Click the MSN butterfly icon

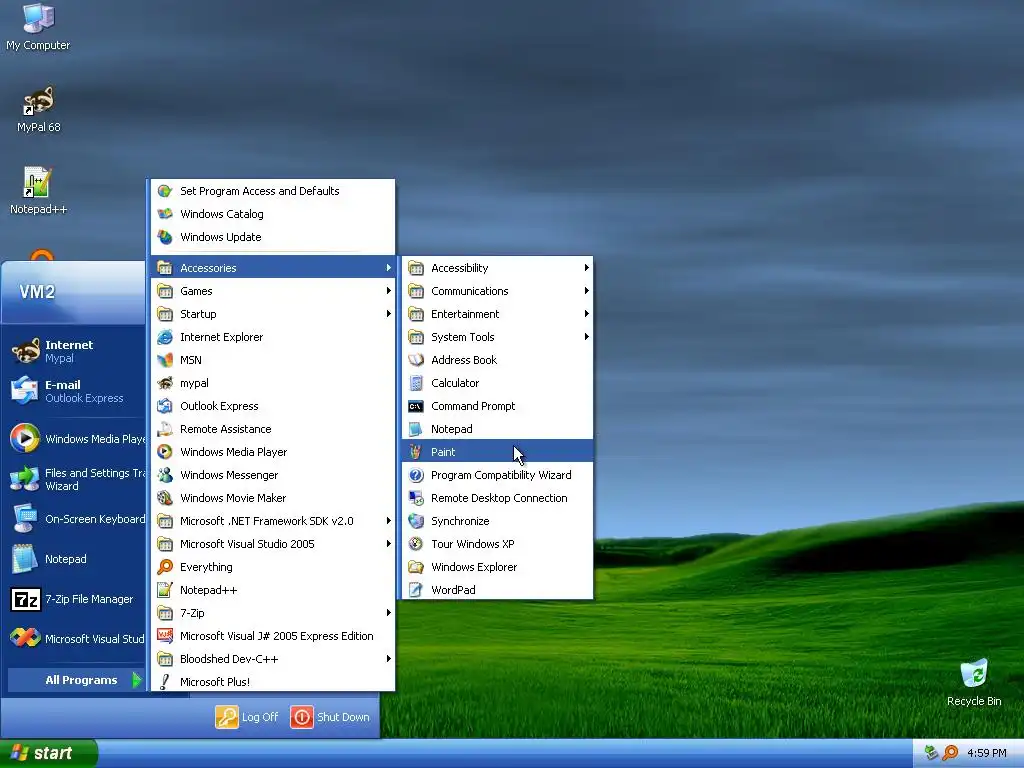click(x=165, y=360)
